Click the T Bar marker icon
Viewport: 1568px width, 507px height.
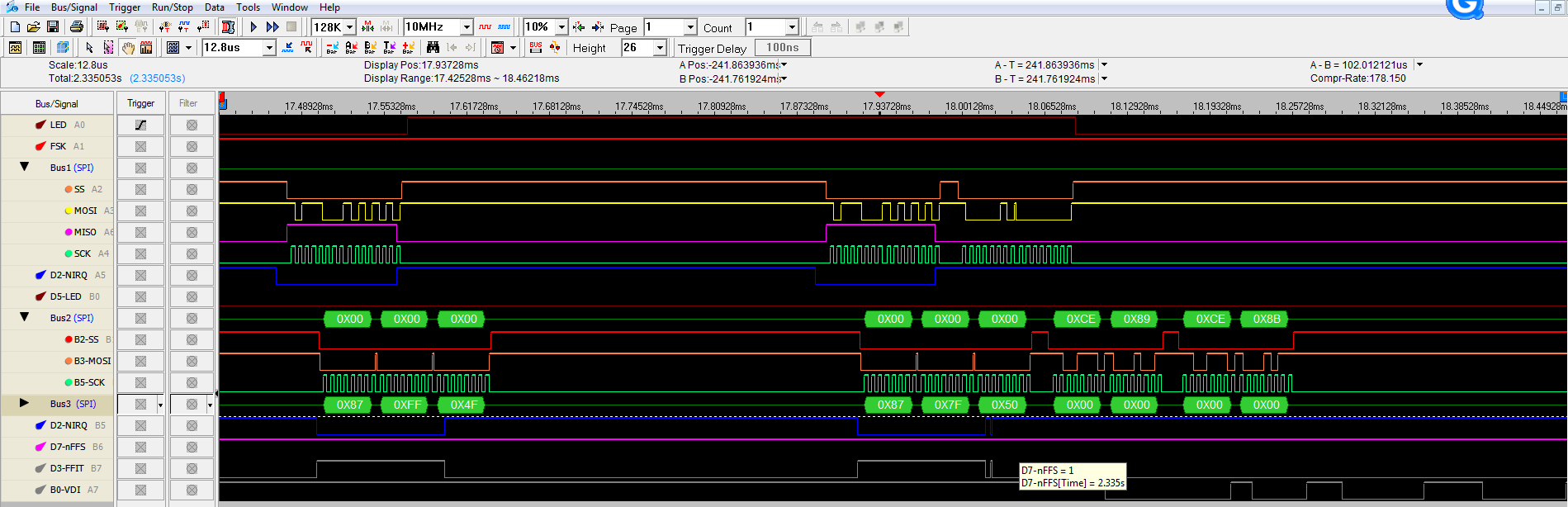[389, 48]
